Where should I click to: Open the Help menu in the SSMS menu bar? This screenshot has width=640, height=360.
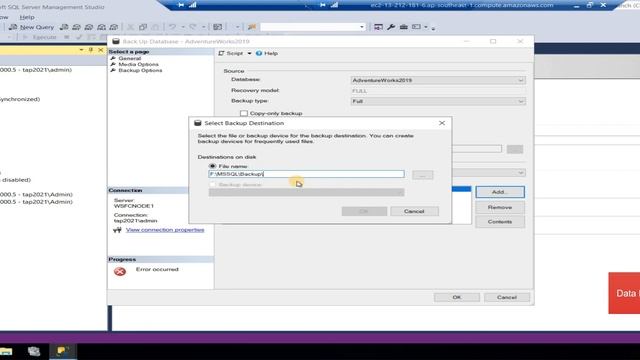pos(27,17)
